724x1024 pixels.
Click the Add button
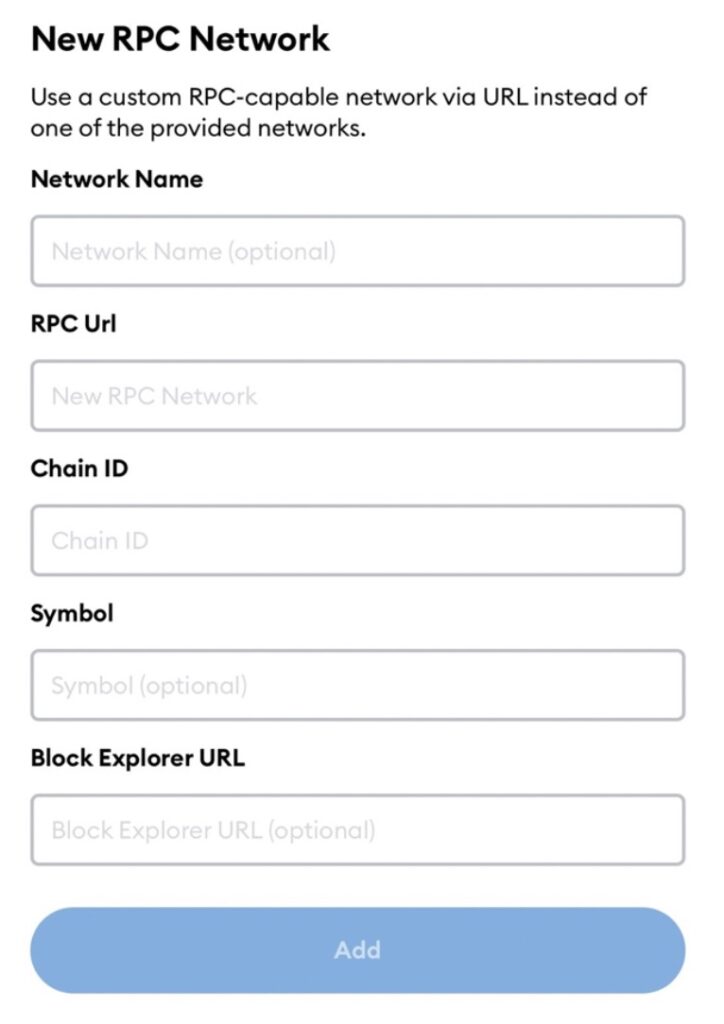[x=358, y=950]
